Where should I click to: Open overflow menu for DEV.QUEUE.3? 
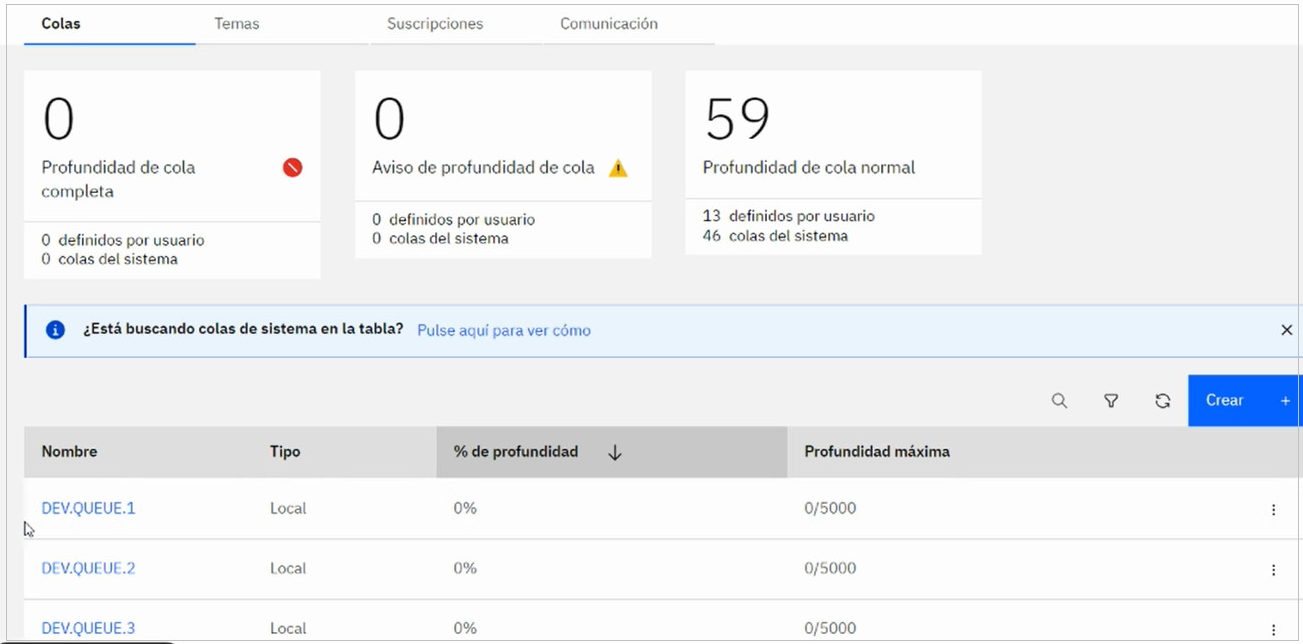[1273, 629]
